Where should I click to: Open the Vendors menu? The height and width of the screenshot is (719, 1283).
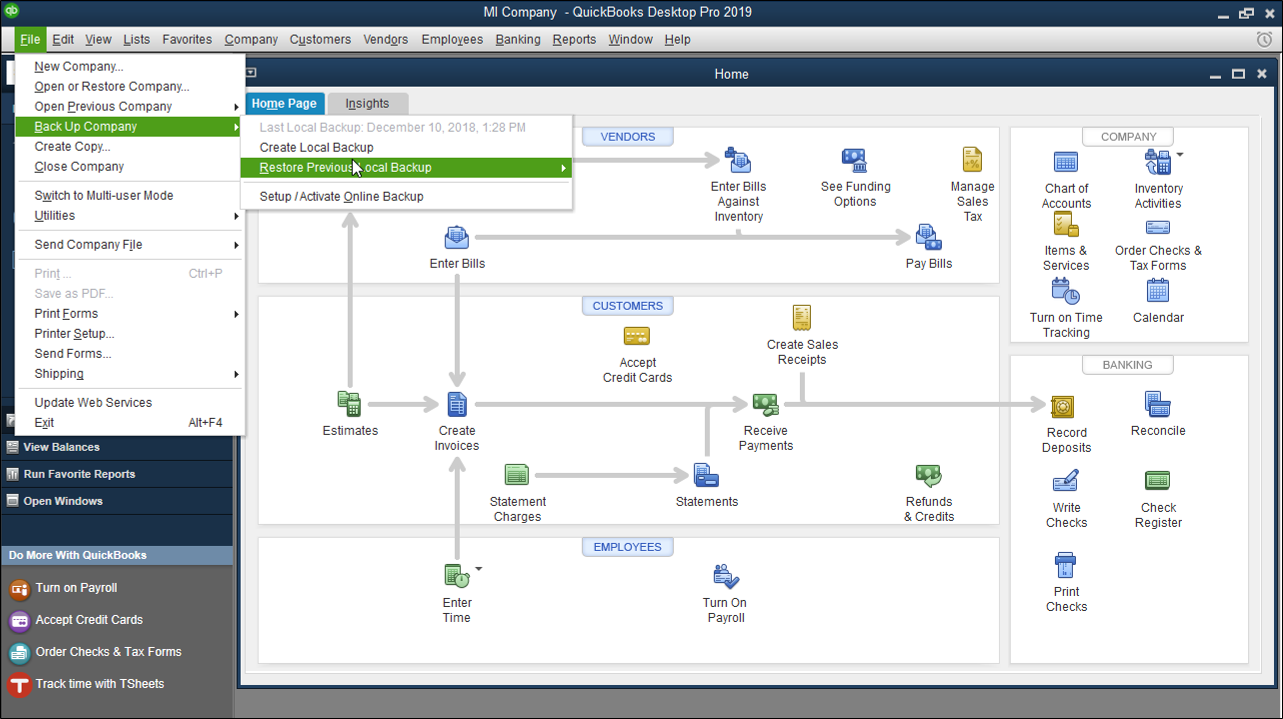point(386,39)
